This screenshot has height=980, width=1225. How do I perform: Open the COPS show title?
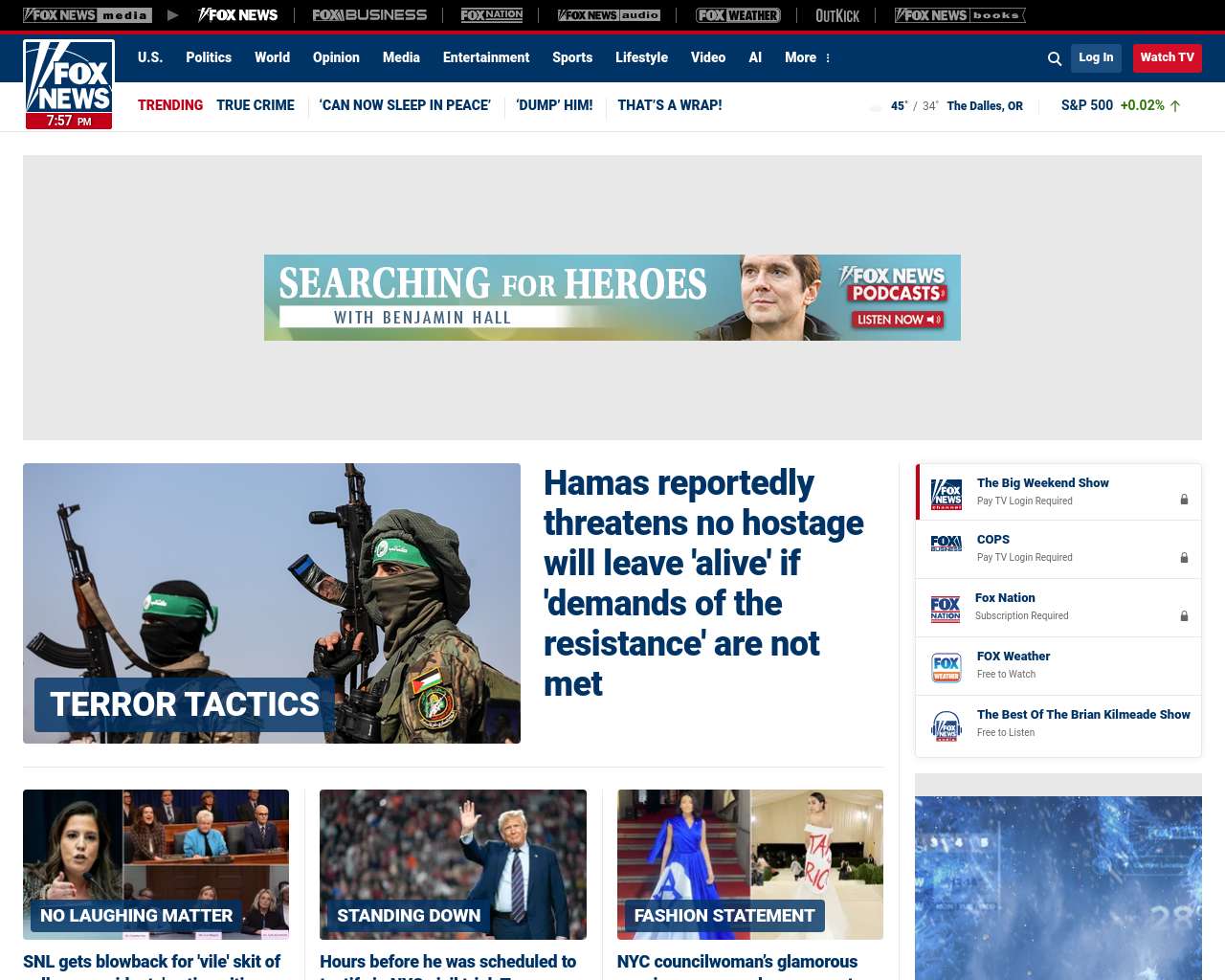click(993, 540)
